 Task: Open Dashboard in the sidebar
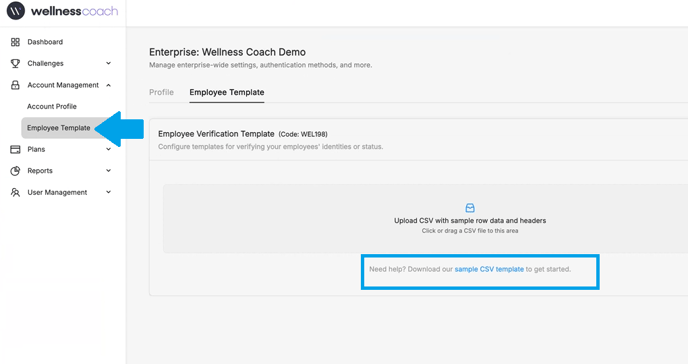pyautogui.click(x=45, y=42)
